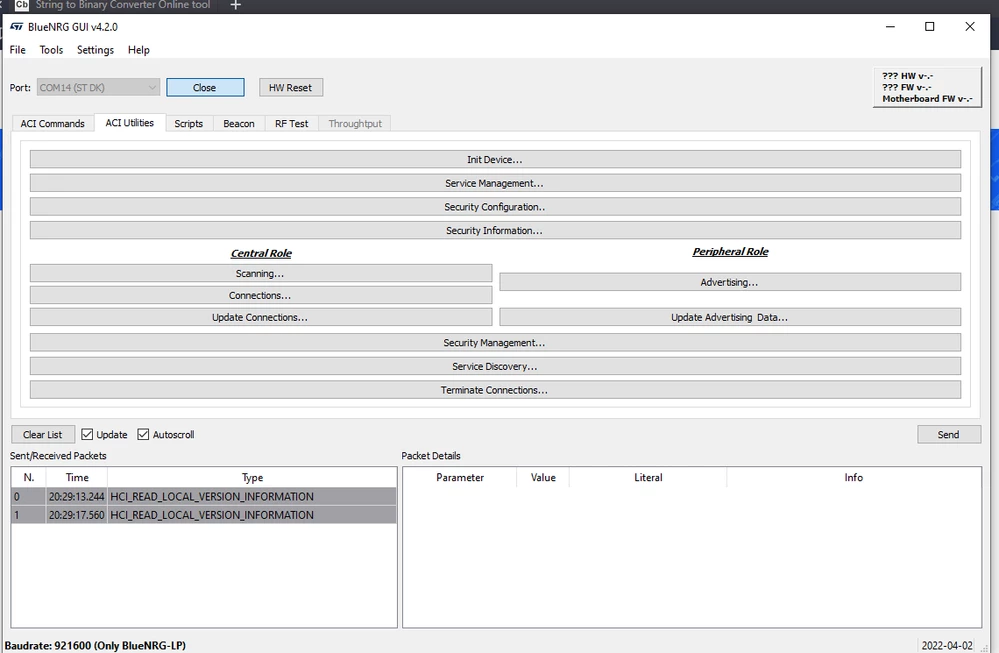Click the HW/FW version info button

pyautogui.click(x=927, y=87)
